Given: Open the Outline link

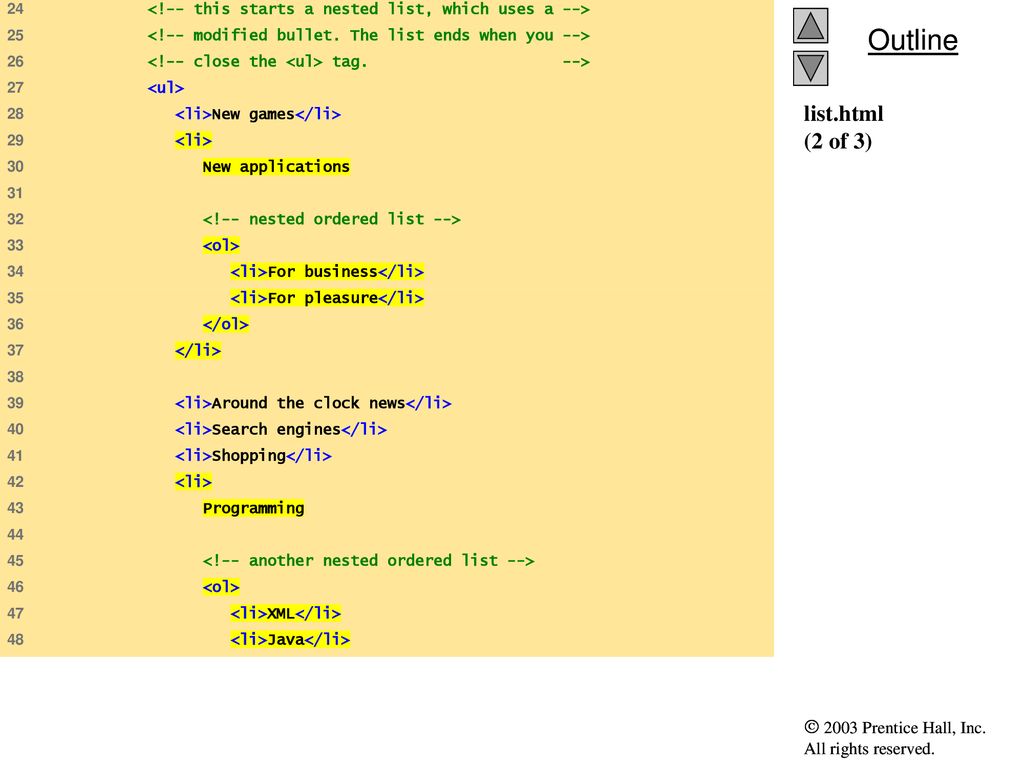Looking at the screenshot, I should click(912, 40).
